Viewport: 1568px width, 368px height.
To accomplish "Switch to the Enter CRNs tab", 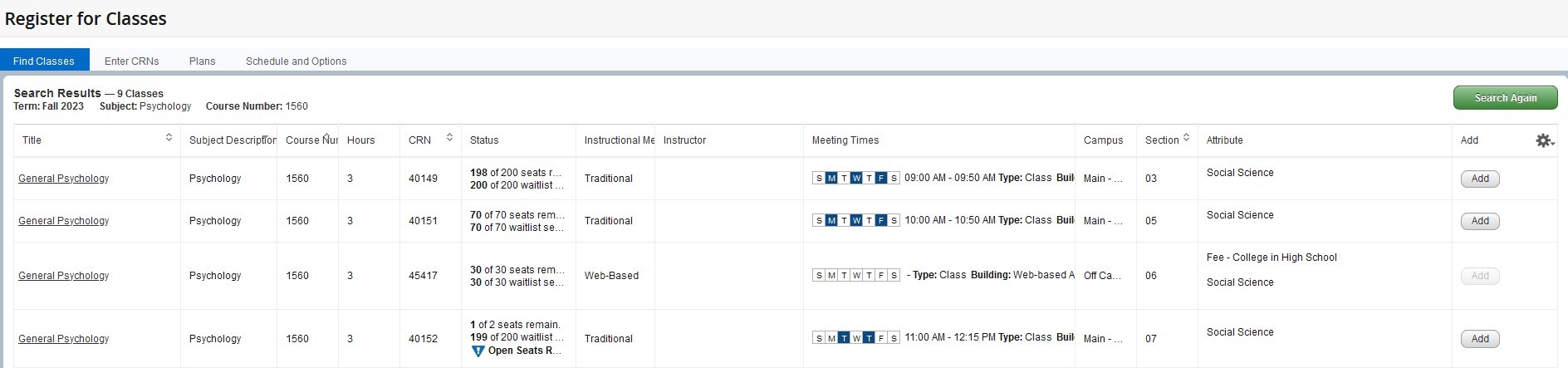I will click(x=131, y=61).
